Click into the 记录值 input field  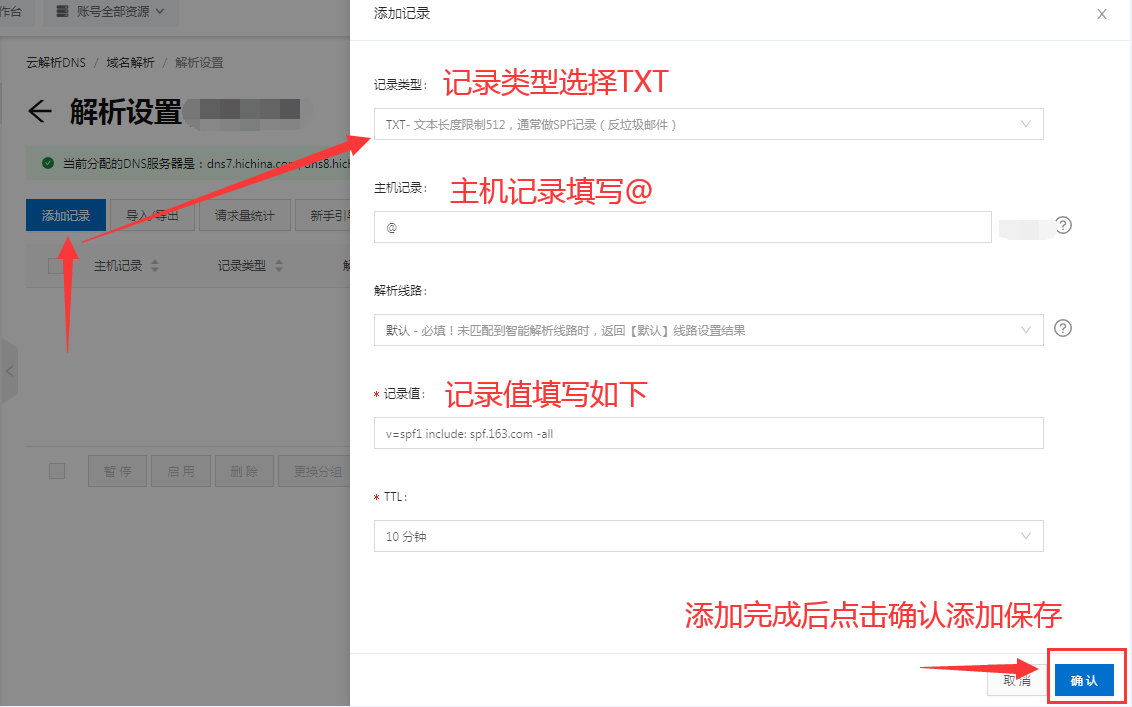(x=708, y=433)
